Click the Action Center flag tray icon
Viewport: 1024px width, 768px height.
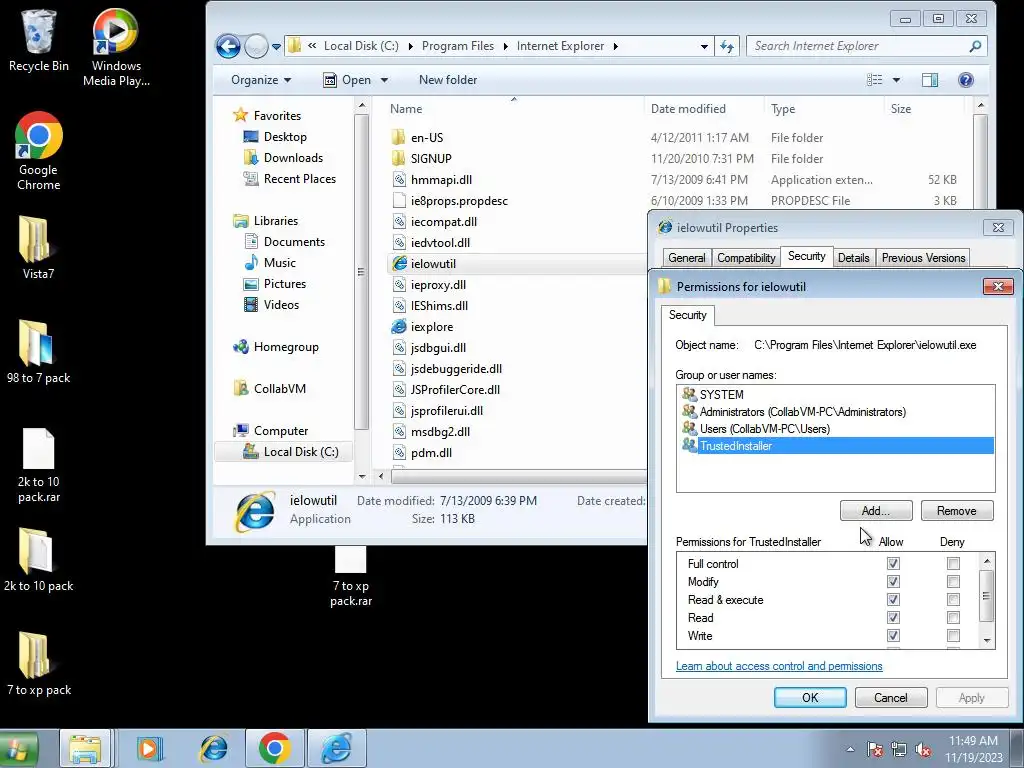click(x=874, y=749)
